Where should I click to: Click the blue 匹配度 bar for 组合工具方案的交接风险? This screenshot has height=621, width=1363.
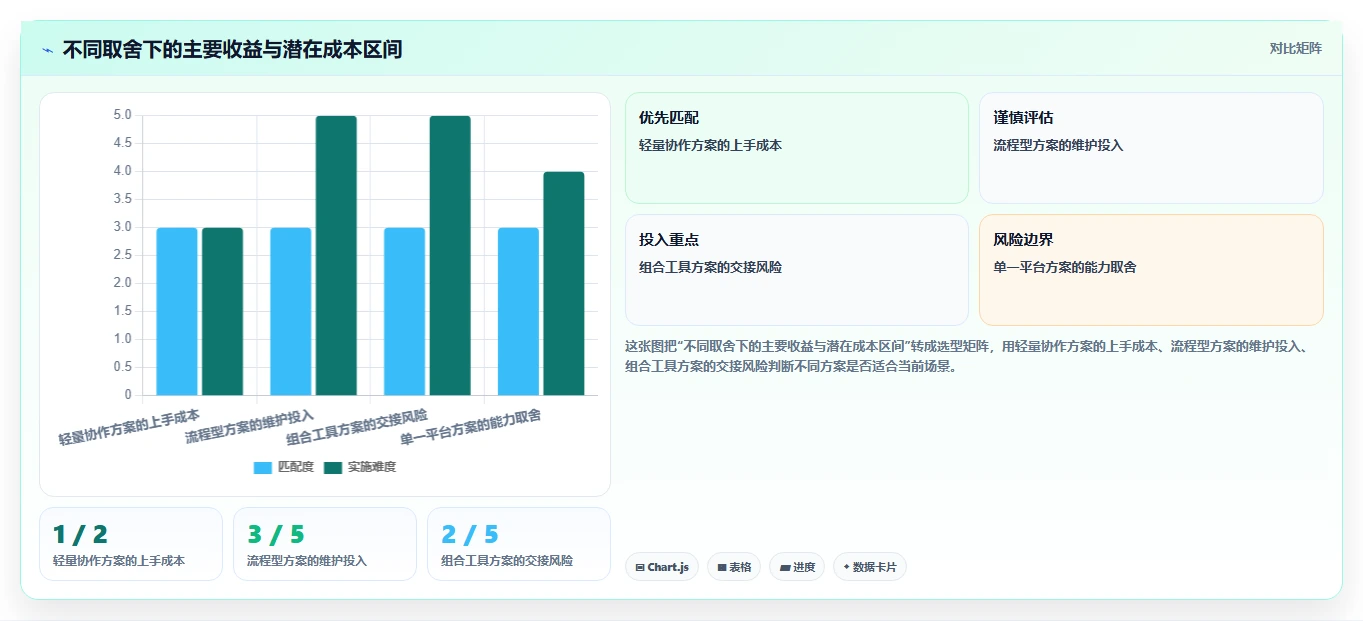405,311
